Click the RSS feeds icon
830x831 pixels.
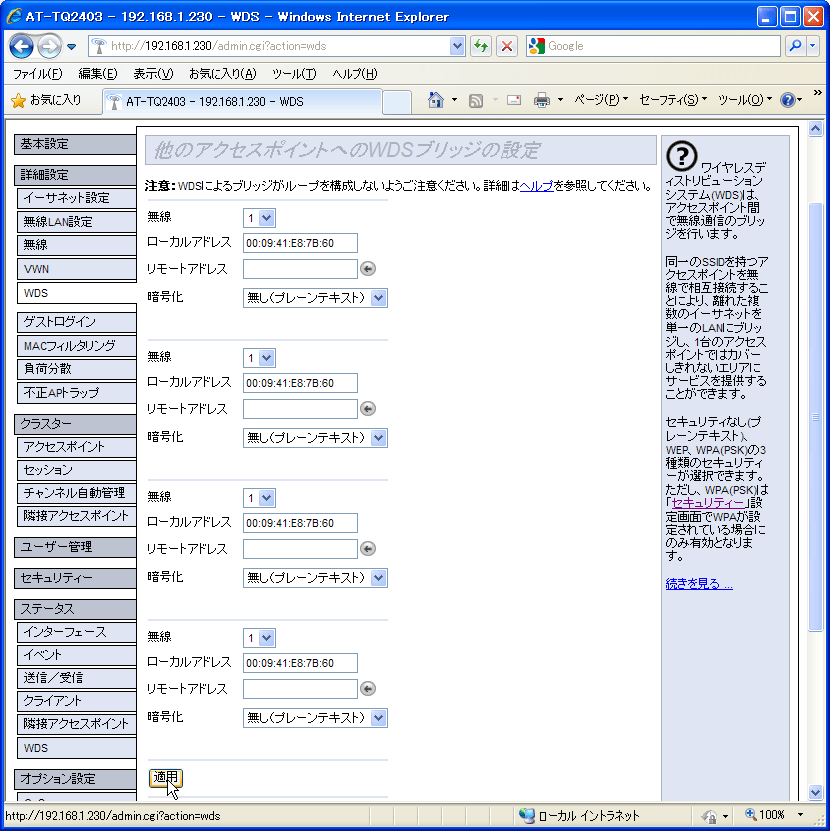click(476, 100)
